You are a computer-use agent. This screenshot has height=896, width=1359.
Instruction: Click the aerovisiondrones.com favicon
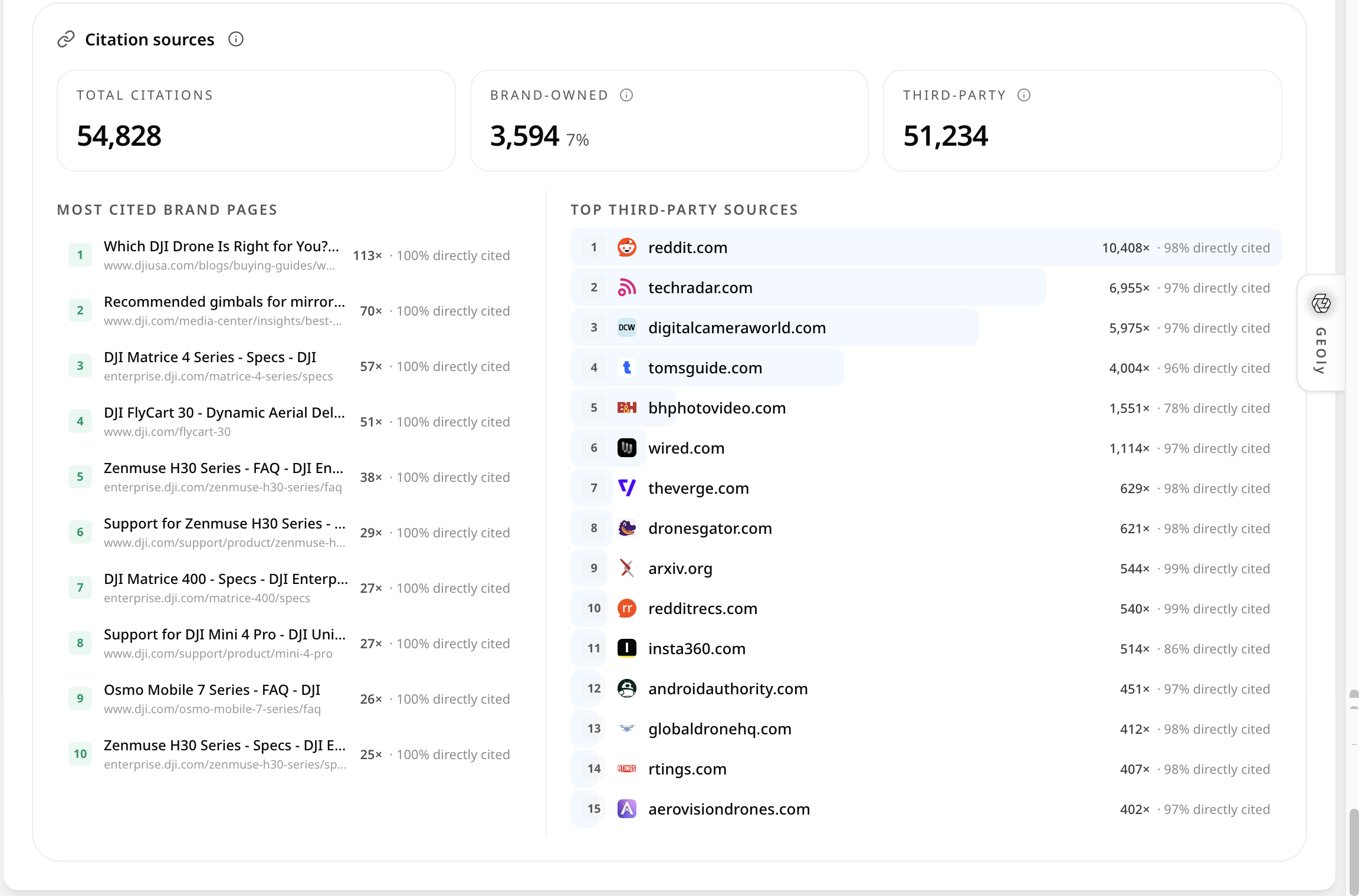click(626, 809)
